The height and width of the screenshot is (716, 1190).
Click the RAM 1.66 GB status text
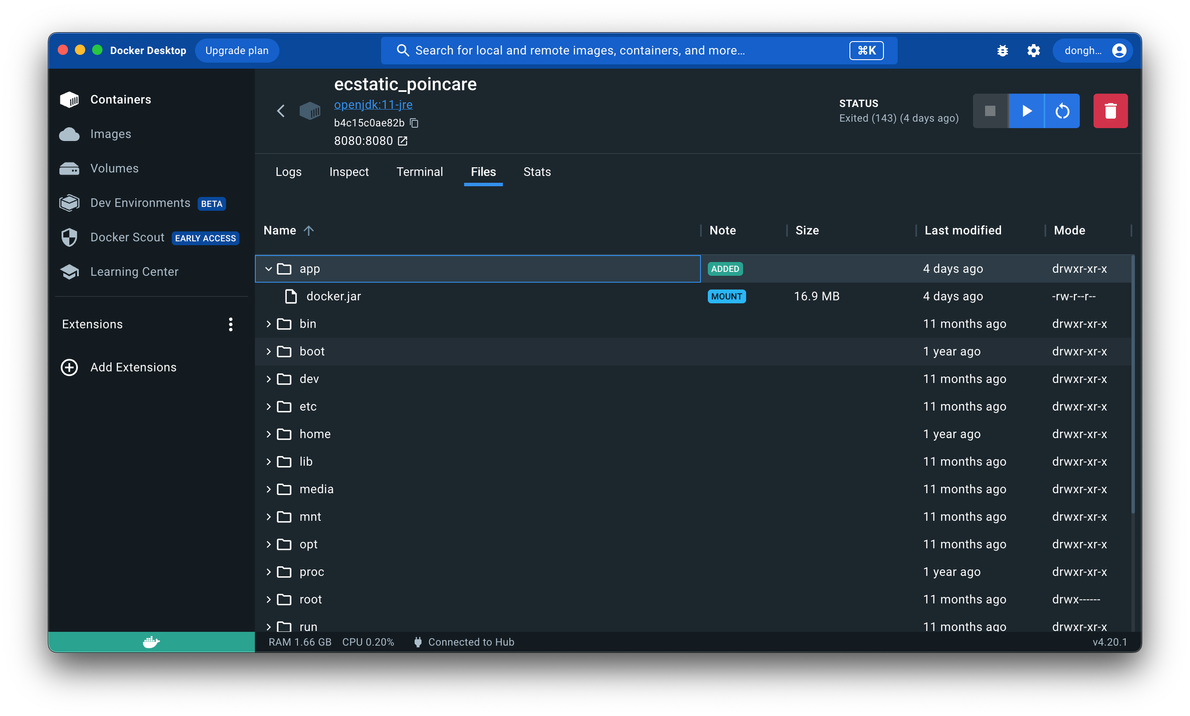(x=300, y=642)
